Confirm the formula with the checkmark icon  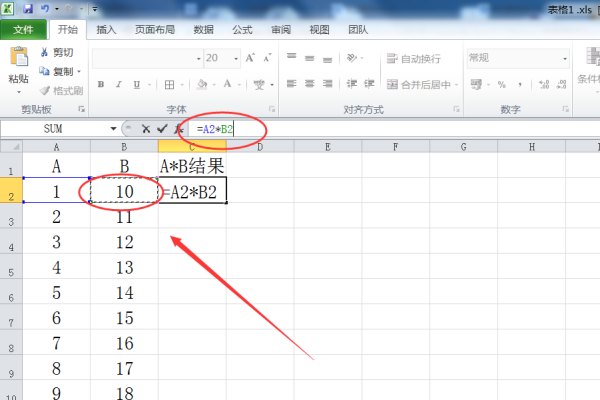tap(162, 129)
